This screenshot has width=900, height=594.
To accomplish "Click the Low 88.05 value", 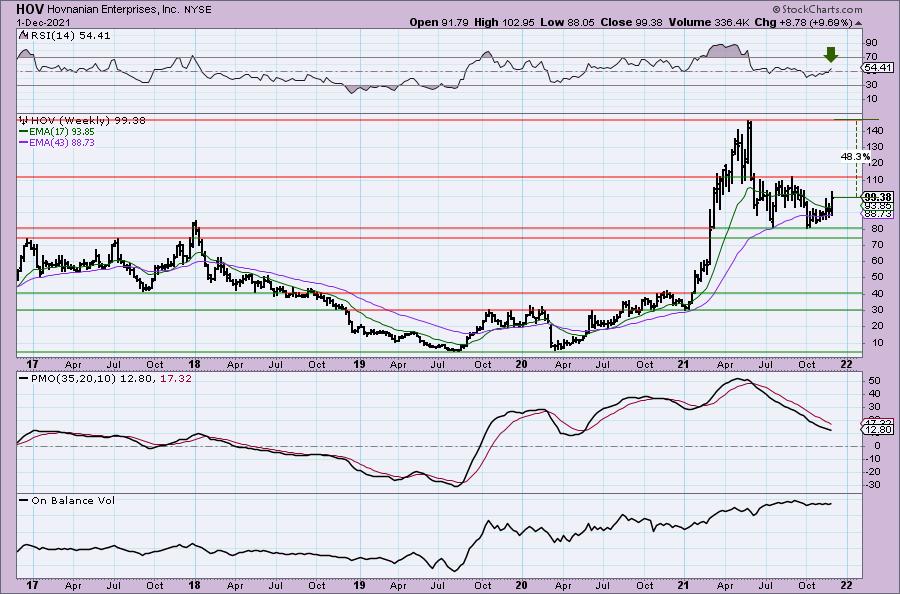I will [x=567, y=22].
